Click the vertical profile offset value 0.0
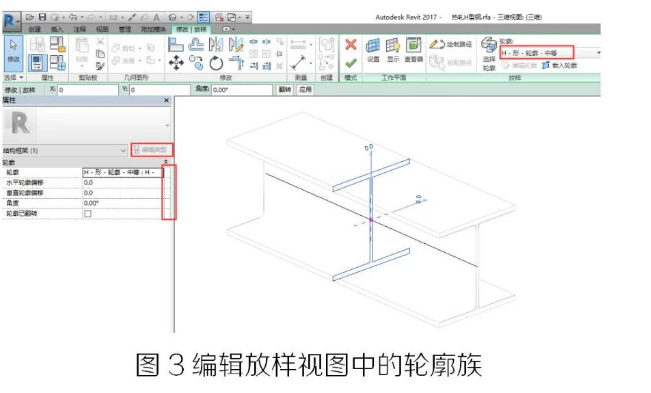Image resolution: width=651 pixels, height=393 pixels. (122, 193)
